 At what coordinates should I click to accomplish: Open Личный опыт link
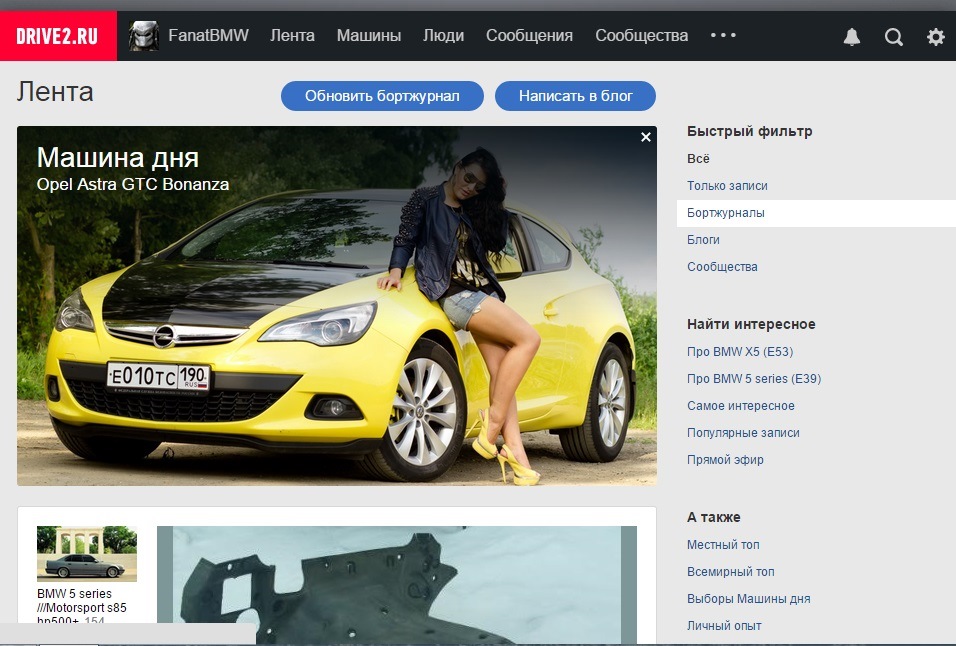click(724, 625)
